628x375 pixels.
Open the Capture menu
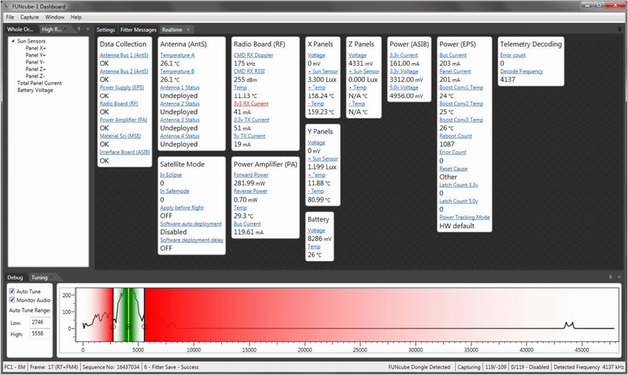coord(29,17)
